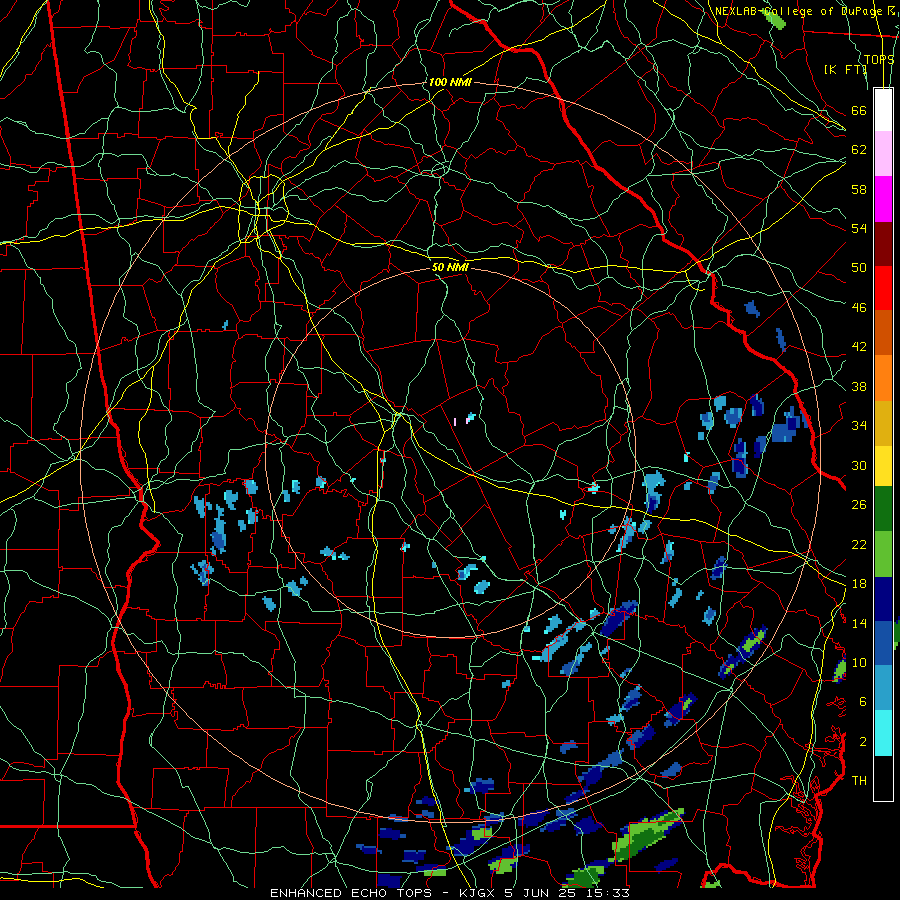The height and width of the screenshot is (900, 900).
Task: Click the 'ENHANCED ECHO TOPS' caption text
Action: (351, 893)
